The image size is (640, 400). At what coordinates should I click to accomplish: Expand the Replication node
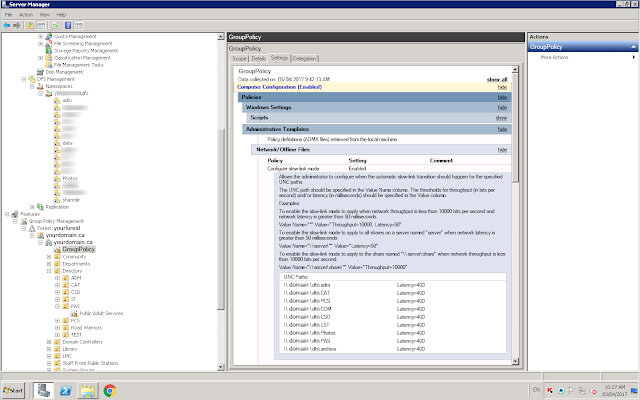pyautogui.click(x=32, y=207)
